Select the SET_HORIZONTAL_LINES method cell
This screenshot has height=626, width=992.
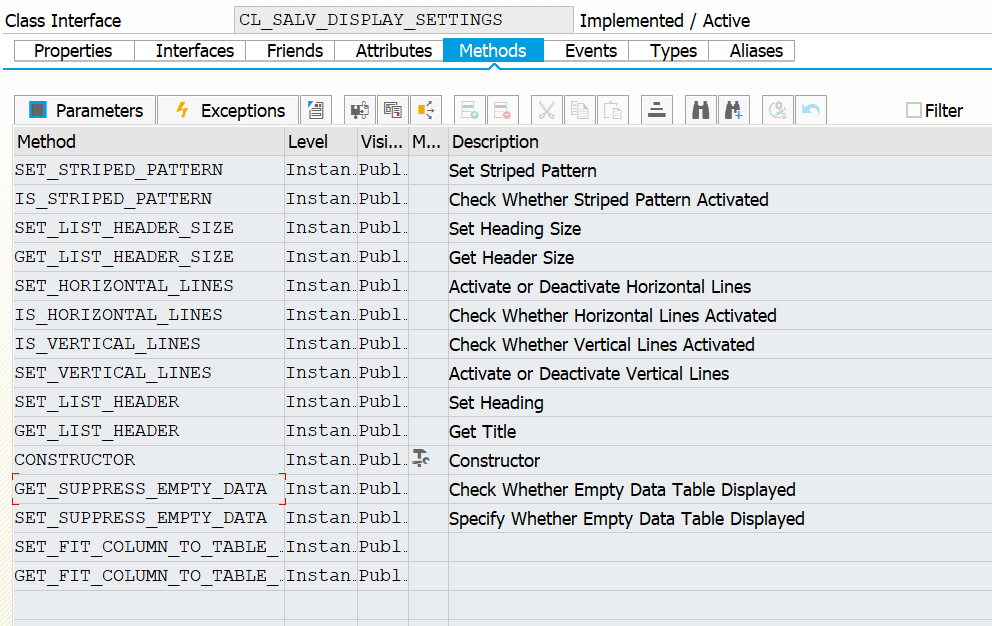point(149,287)
